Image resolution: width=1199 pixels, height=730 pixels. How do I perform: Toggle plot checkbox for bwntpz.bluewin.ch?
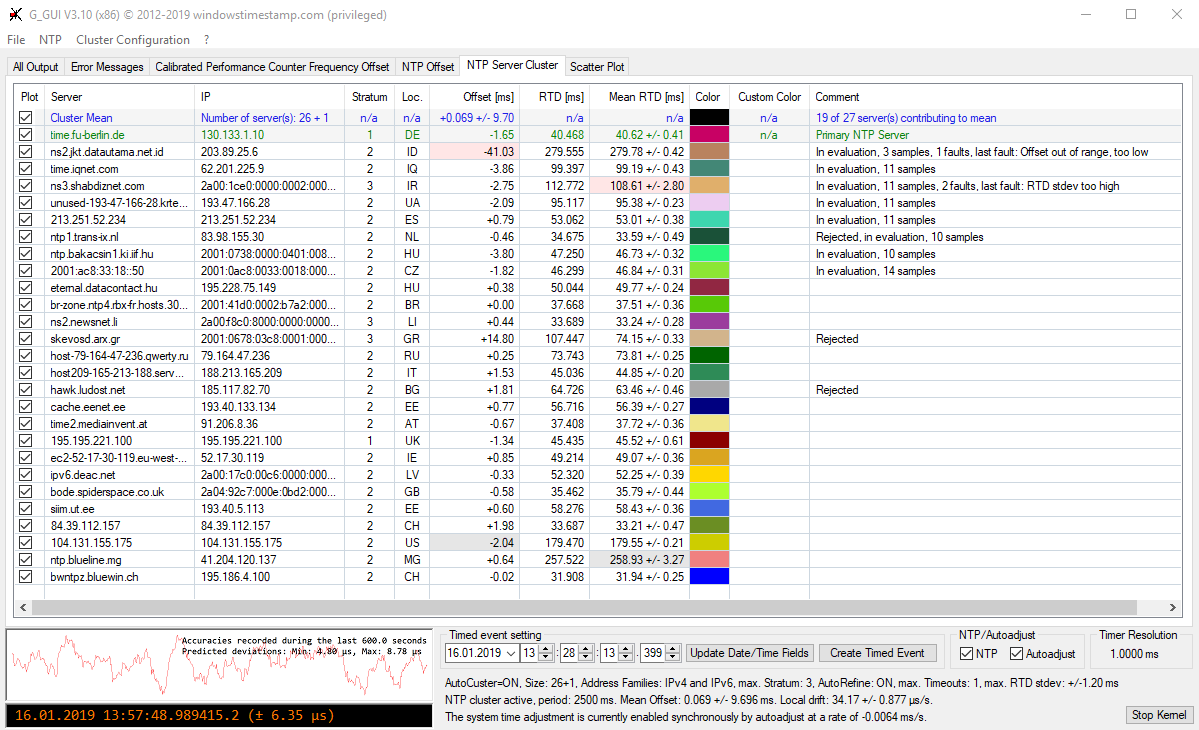tap(26, 576)
